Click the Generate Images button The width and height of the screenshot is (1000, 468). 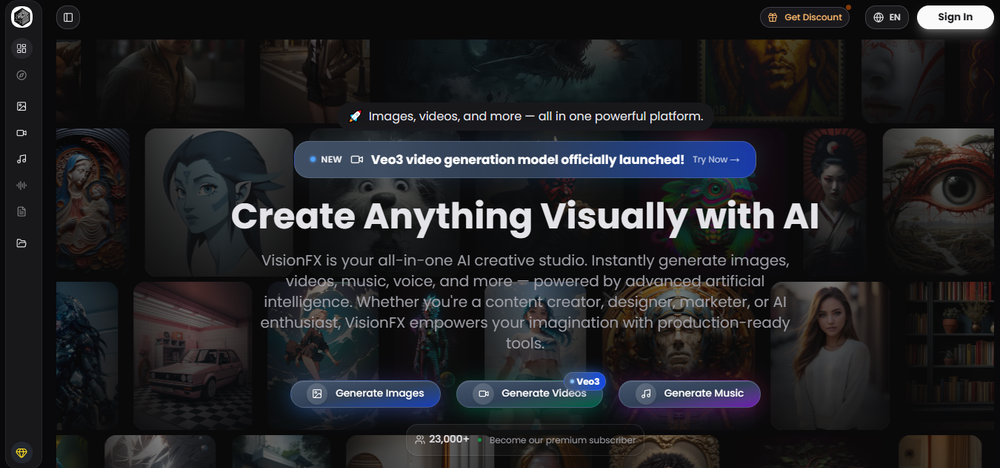pyautogui.click(x=365, y=393)
